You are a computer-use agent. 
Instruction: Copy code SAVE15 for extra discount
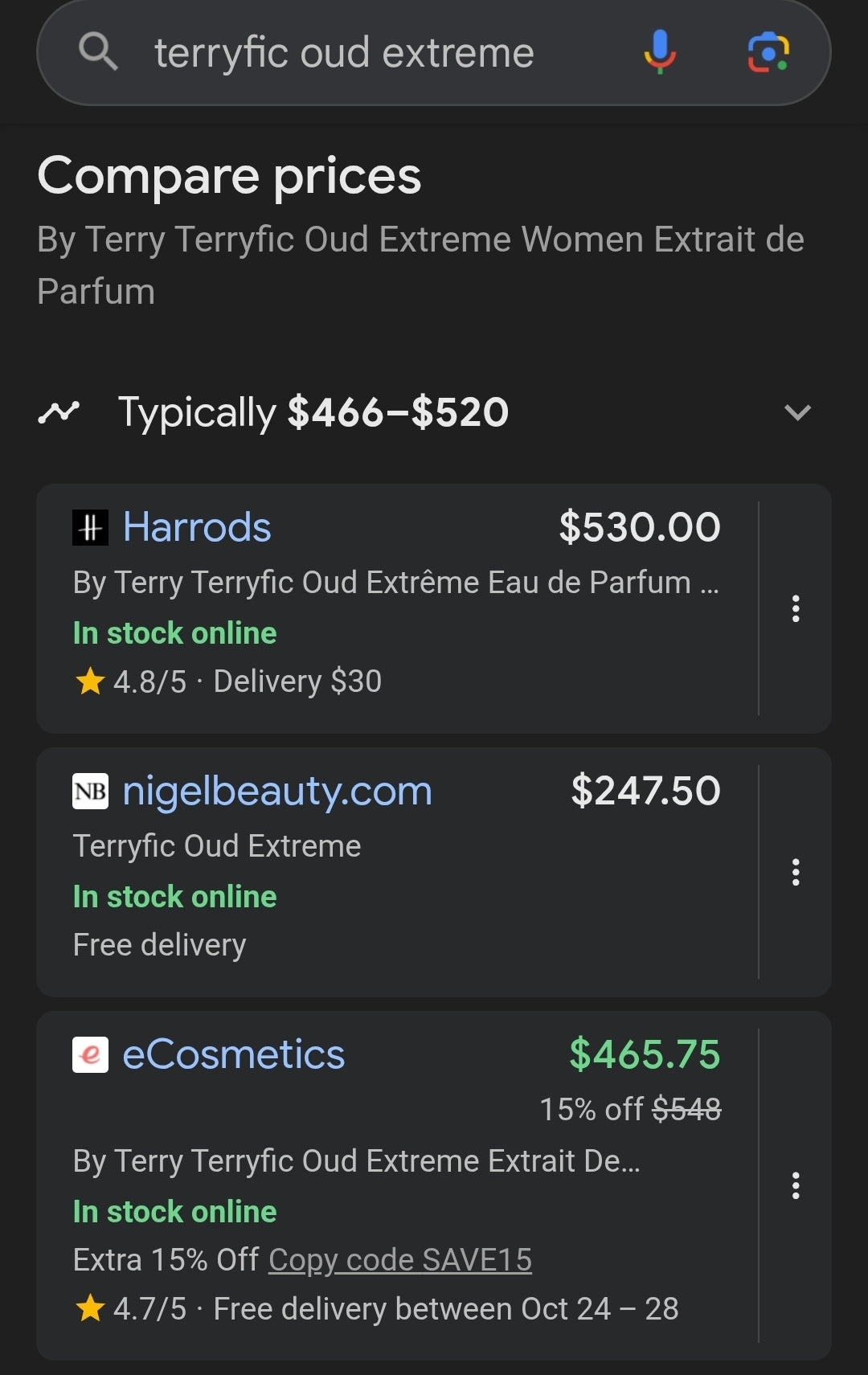pos(400,1260)
